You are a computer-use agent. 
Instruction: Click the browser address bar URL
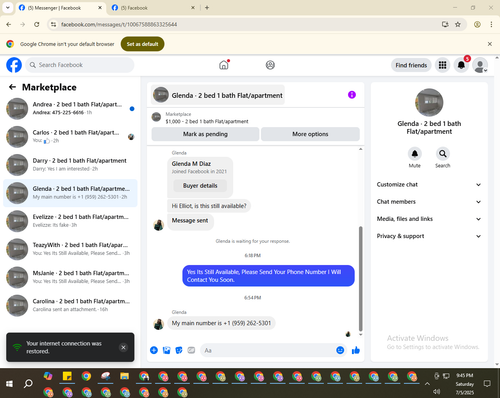(x=119, y=24)
